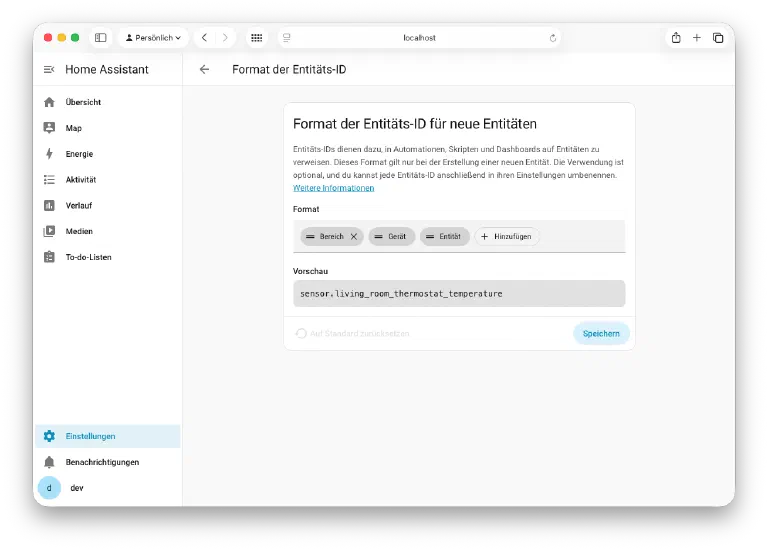
Task: Grab the Gerät chip drag handle
Action: pos(378,237)
